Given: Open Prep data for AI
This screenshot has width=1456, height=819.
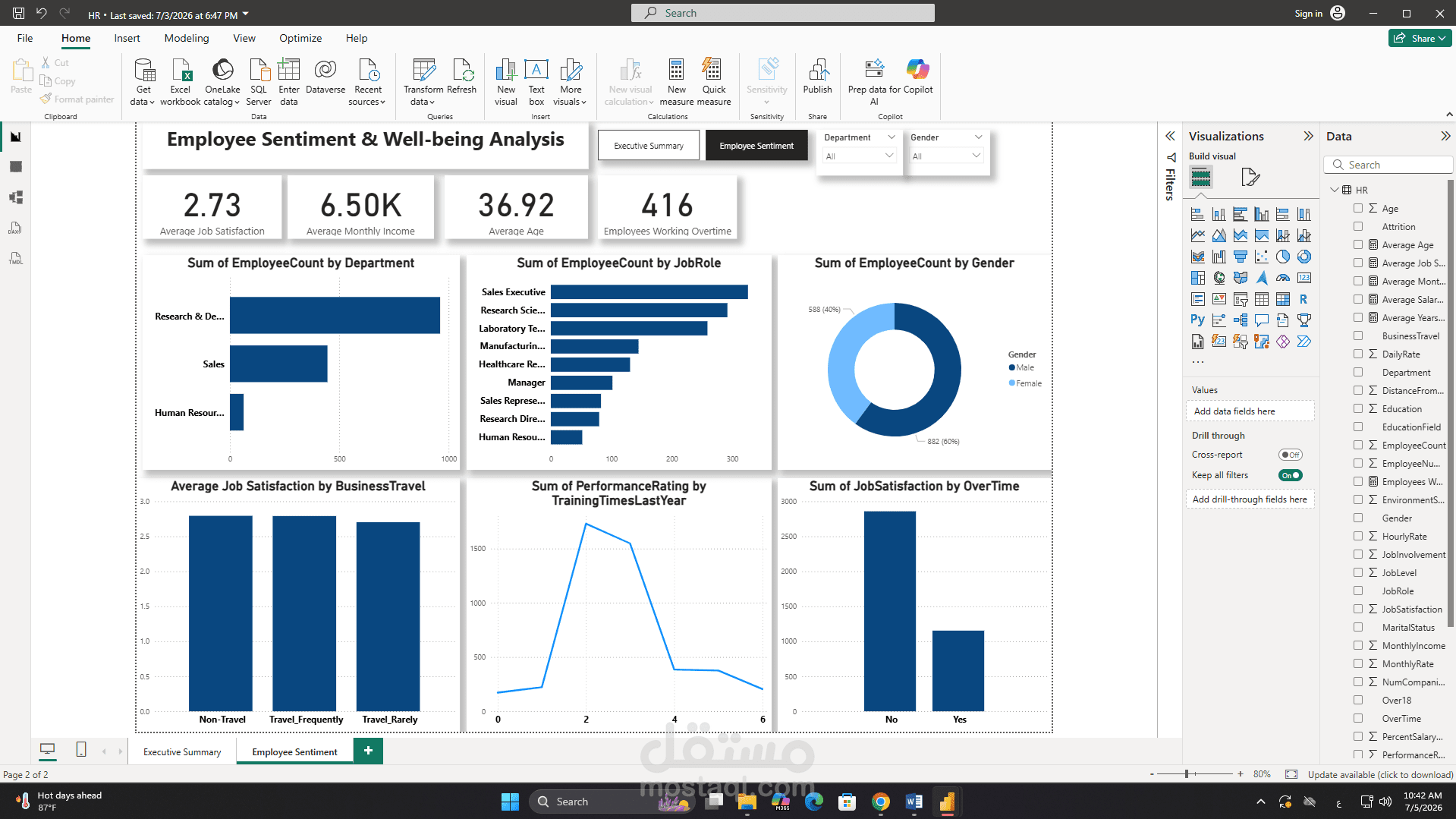Looking at the screenshot, I should pyautogui.click(x=874, y=81).
